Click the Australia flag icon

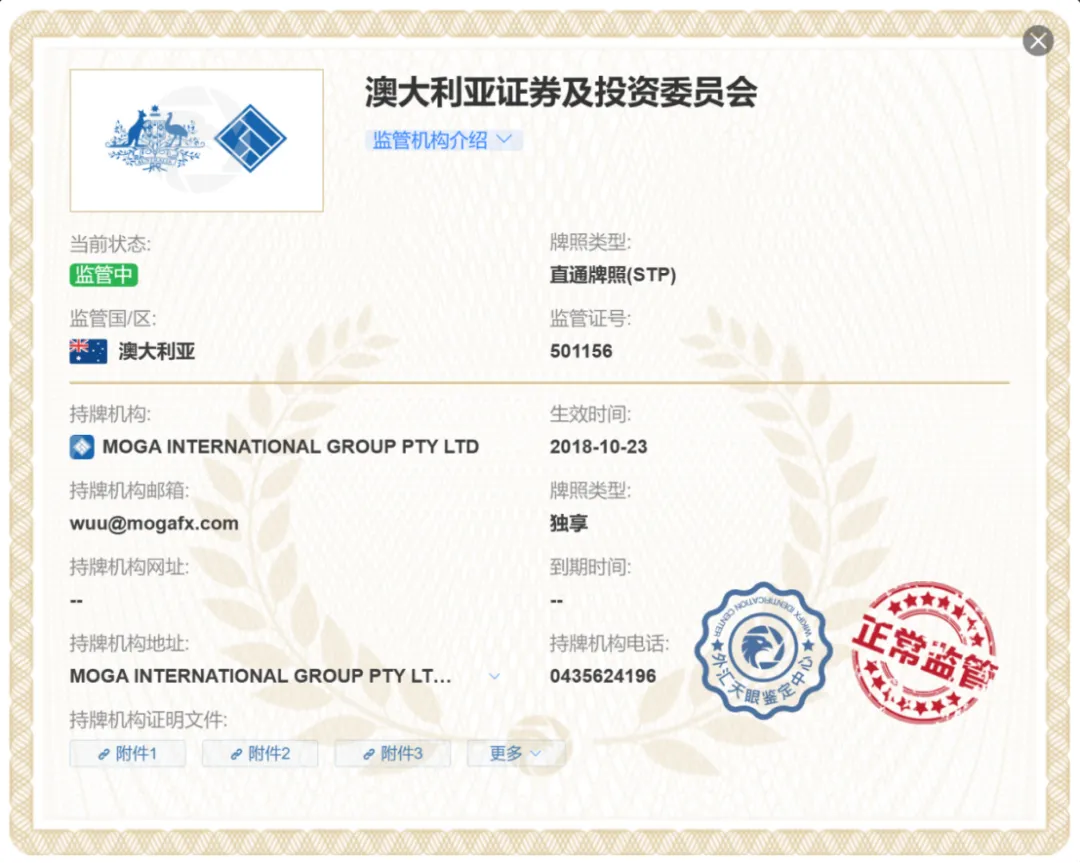[88, 351]
